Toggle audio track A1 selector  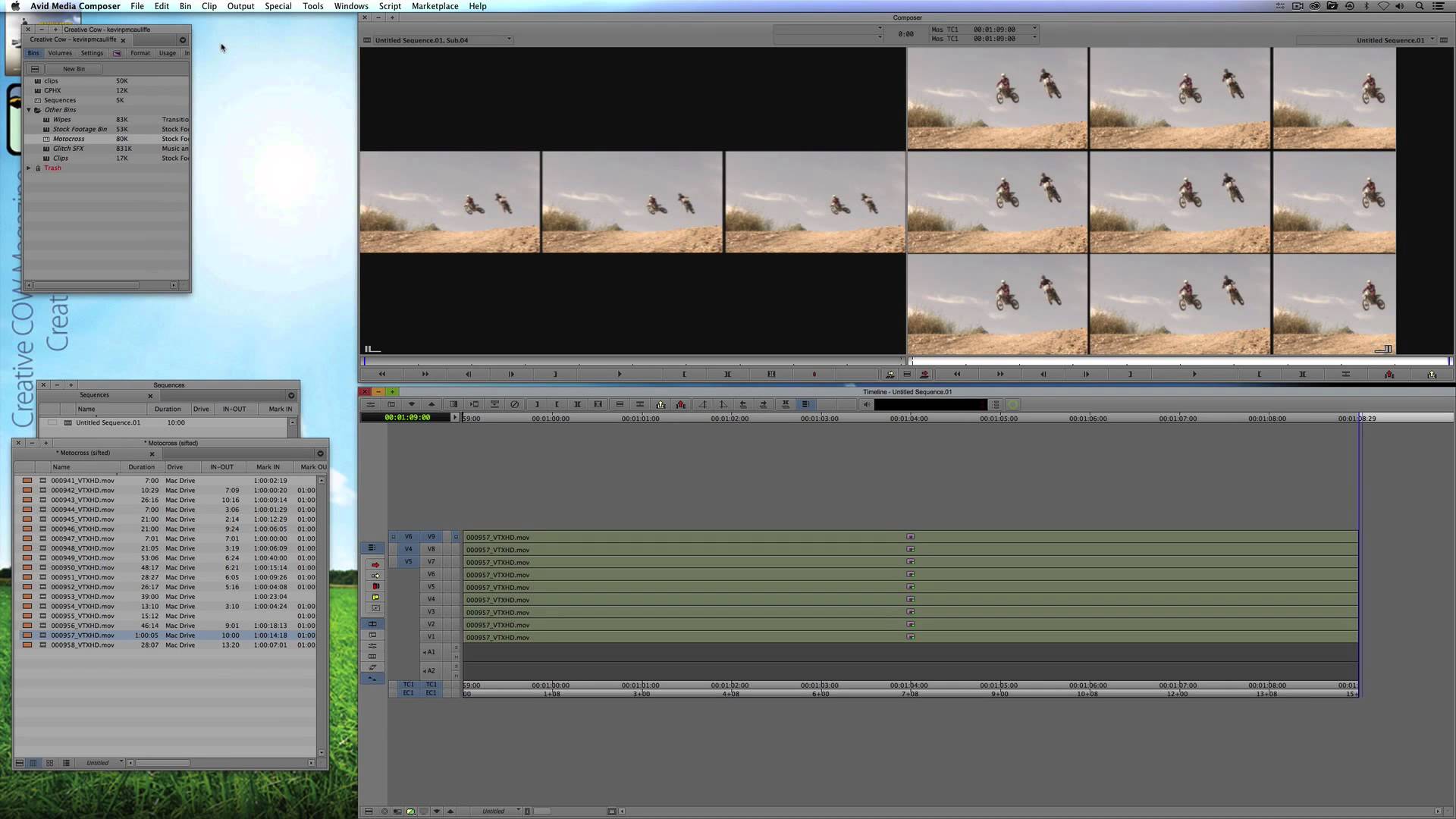(x=430, y=652)
